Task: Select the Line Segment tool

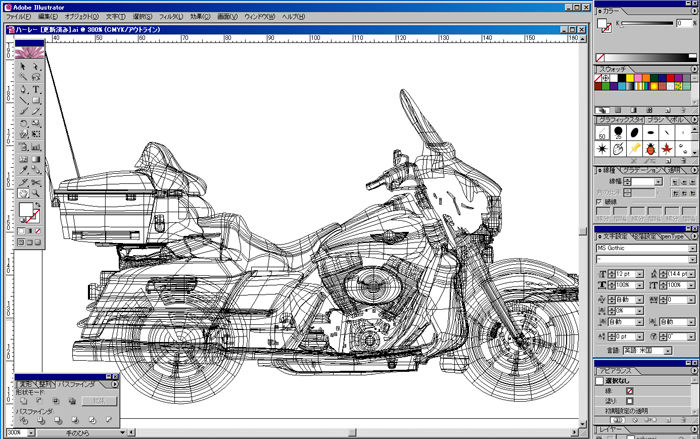Action: (x=23, y=100)
